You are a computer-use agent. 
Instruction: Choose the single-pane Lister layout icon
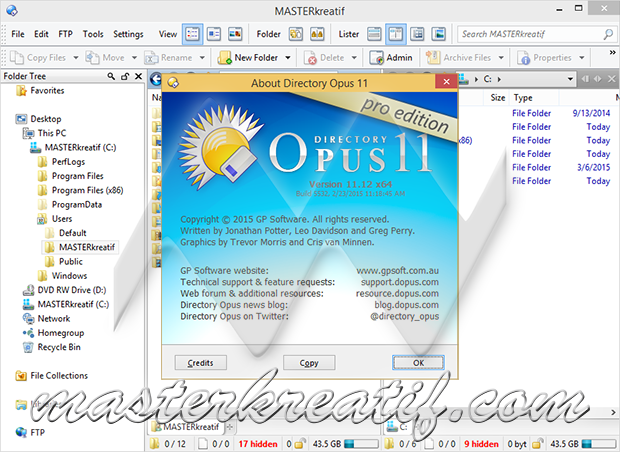(374, 34)
